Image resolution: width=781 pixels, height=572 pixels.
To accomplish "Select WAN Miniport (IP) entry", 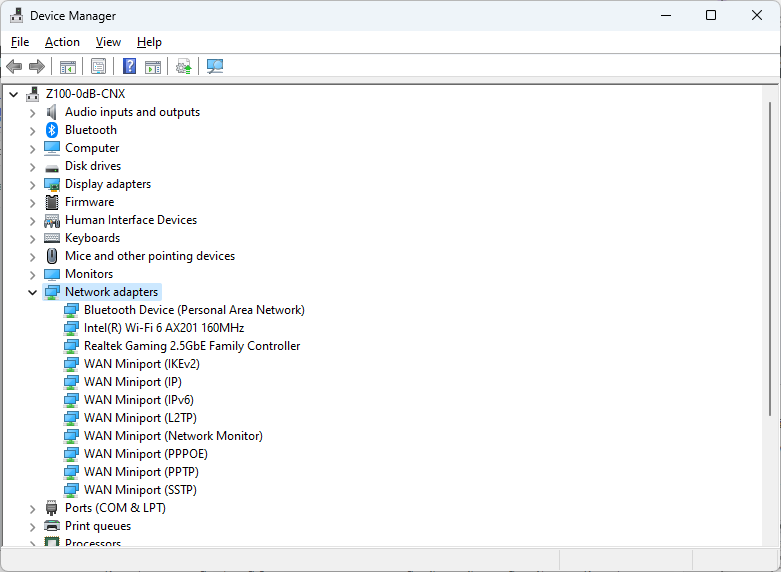I will (133, 382).
